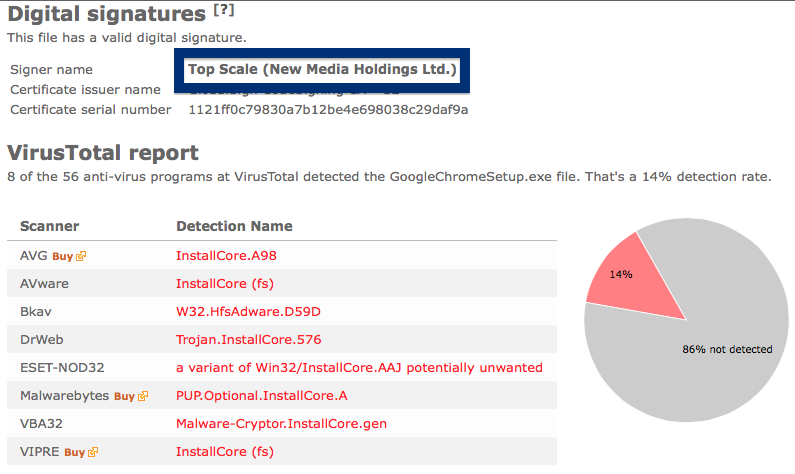This screenshot has height=474, width=795.
Task: Click the ESET-NOD32 potentially unwanted detection text
Action: point(359,368)
